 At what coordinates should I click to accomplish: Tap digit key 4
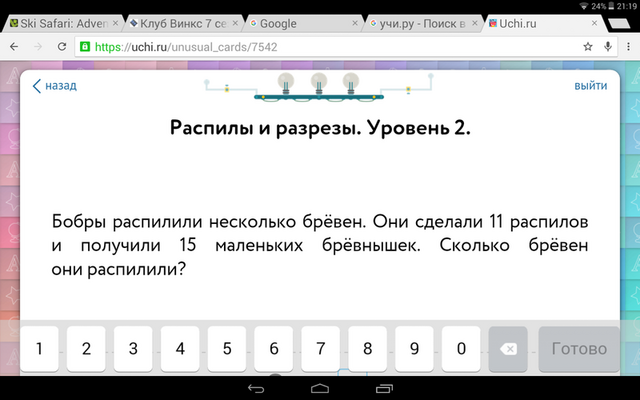click(x=180, y=349)
